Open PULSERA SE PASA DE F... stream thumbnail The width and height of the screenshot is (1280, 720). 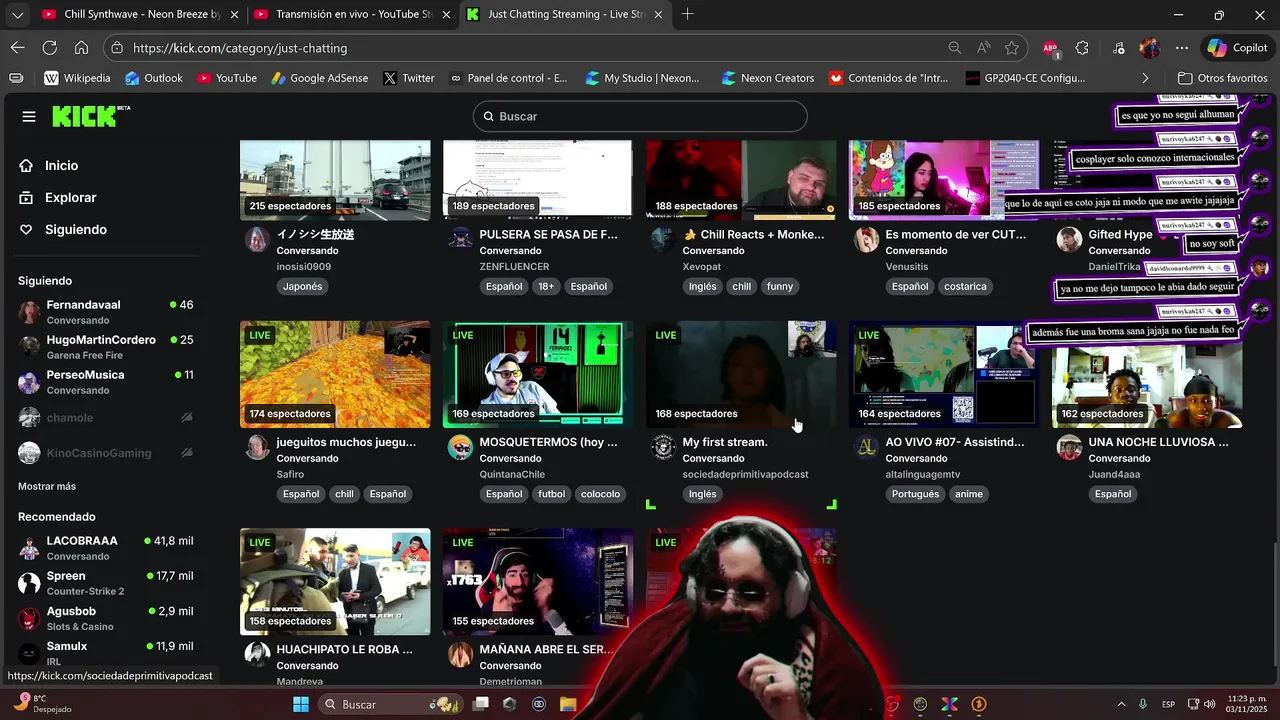(x=538, y=180)
